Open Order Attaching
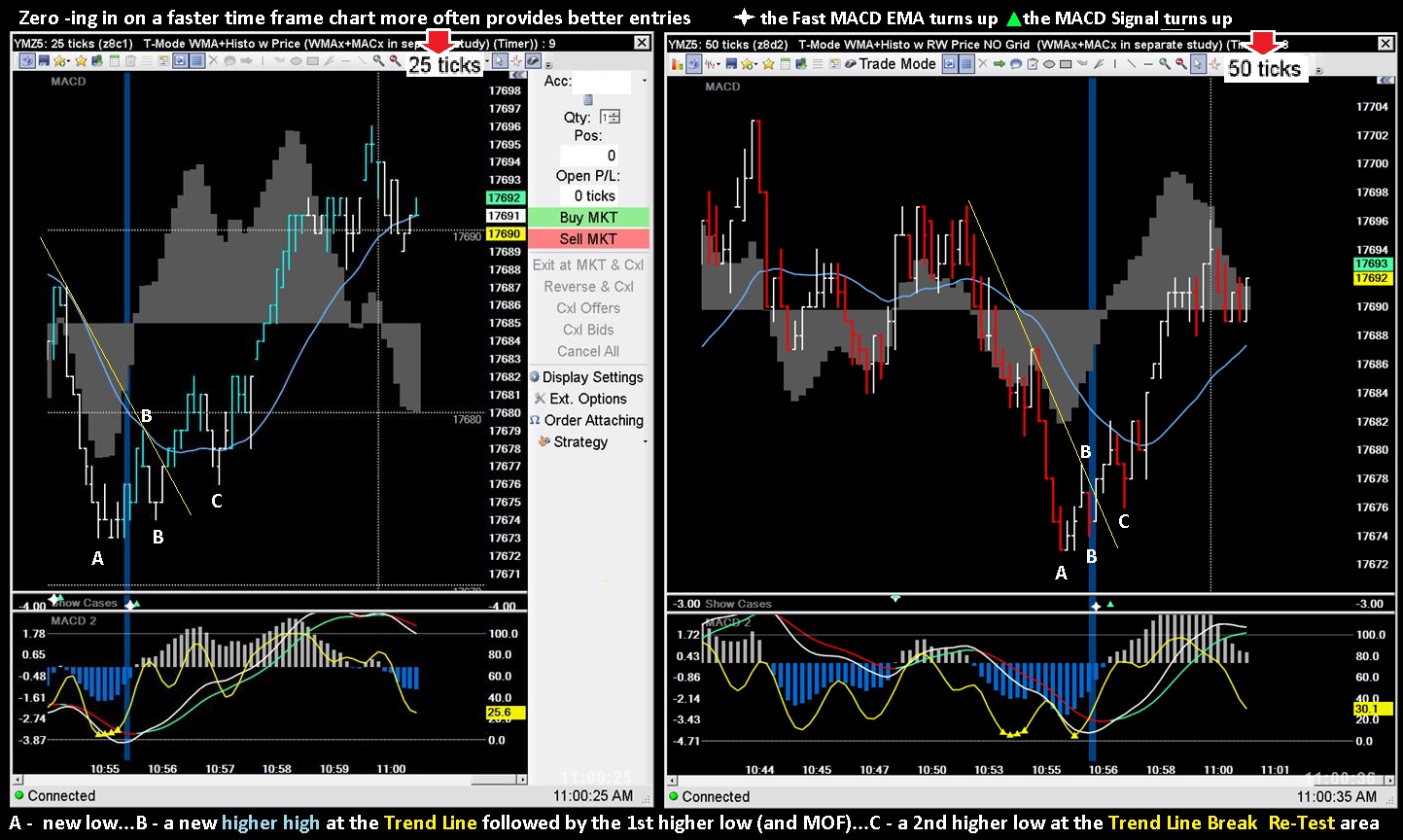The width and height of the screenshot is (1403, 840). [x=586, y=420]
